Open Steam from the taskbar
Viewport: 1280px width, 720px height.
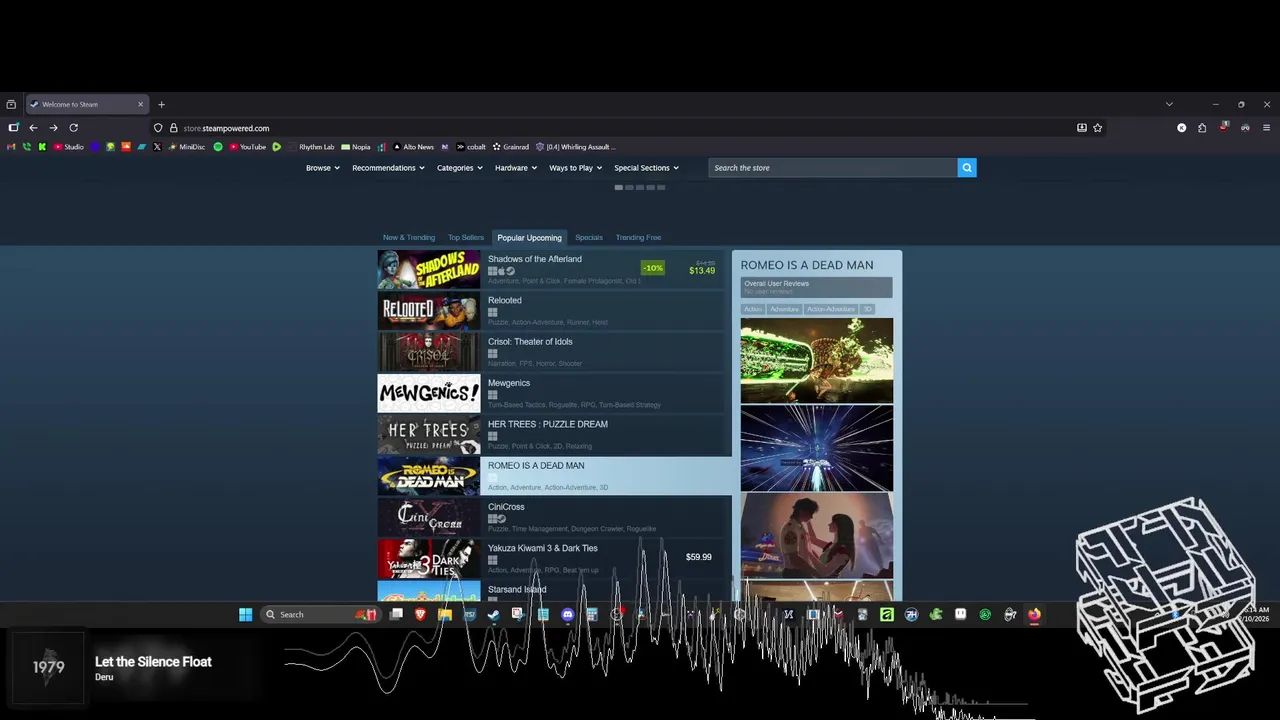coord(494,614)
